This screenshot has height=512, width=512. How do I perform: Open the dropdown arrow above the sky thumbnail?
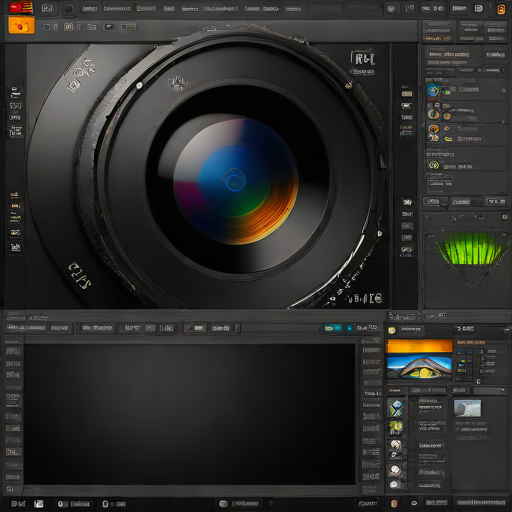click(502, 390)
